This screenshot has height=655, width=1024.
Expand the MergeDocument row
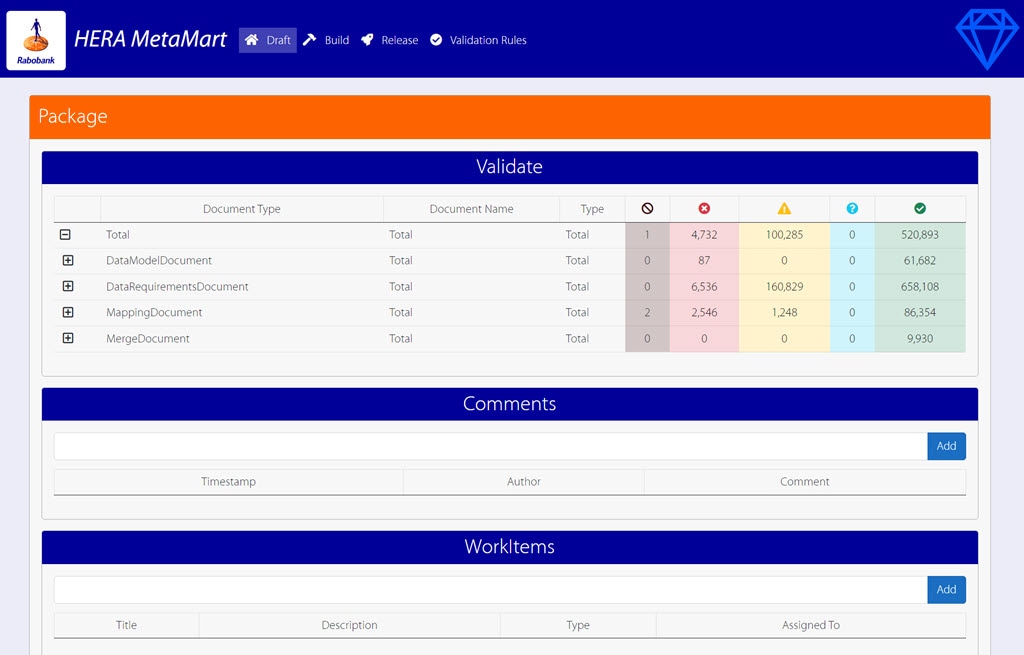coord(68,339)
